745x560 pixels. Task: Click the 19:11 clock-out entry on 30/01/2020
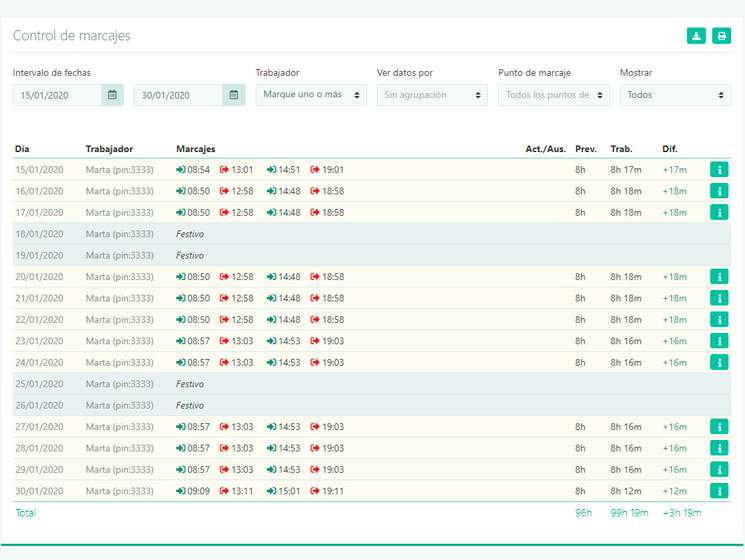point(327,491)
